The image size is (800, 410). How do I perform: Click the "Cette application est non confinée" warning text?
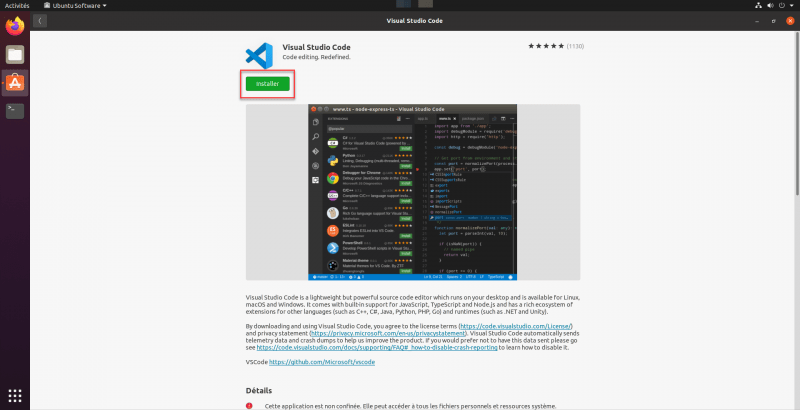click(x=411, y=406)
